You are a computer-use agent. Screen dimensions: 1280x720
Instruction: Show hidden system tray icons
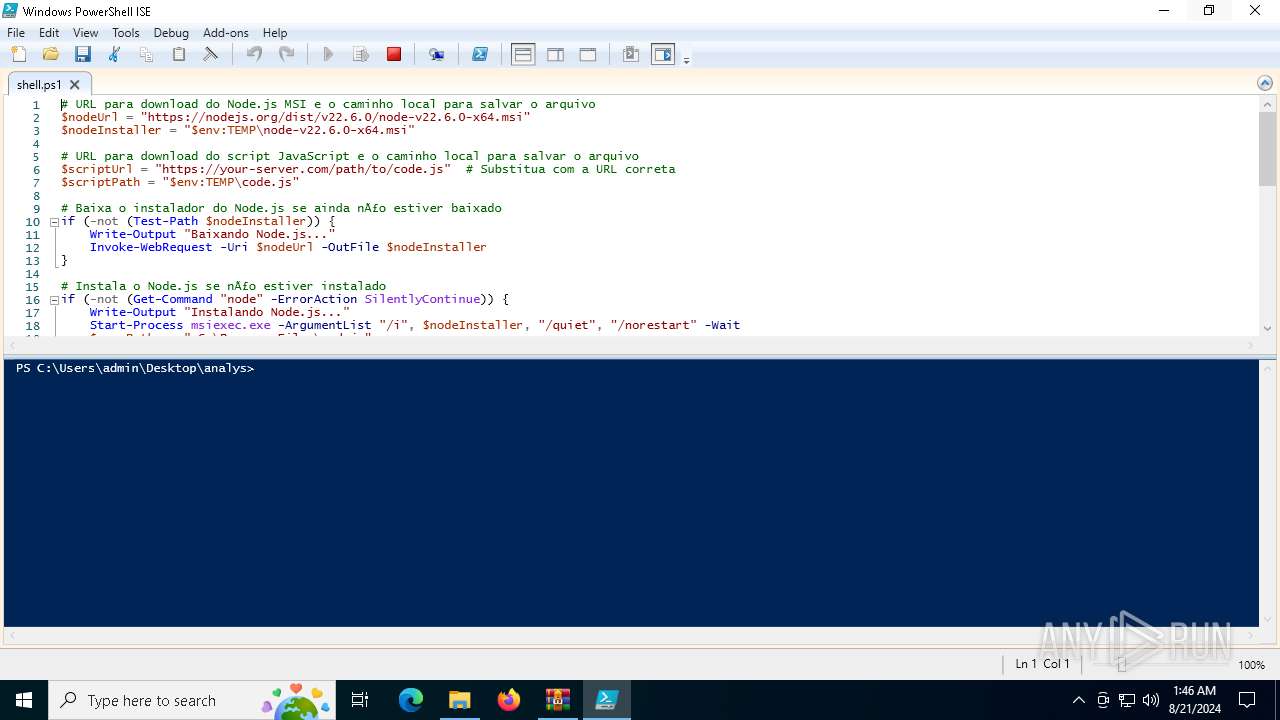click(x=1078, y=700)
